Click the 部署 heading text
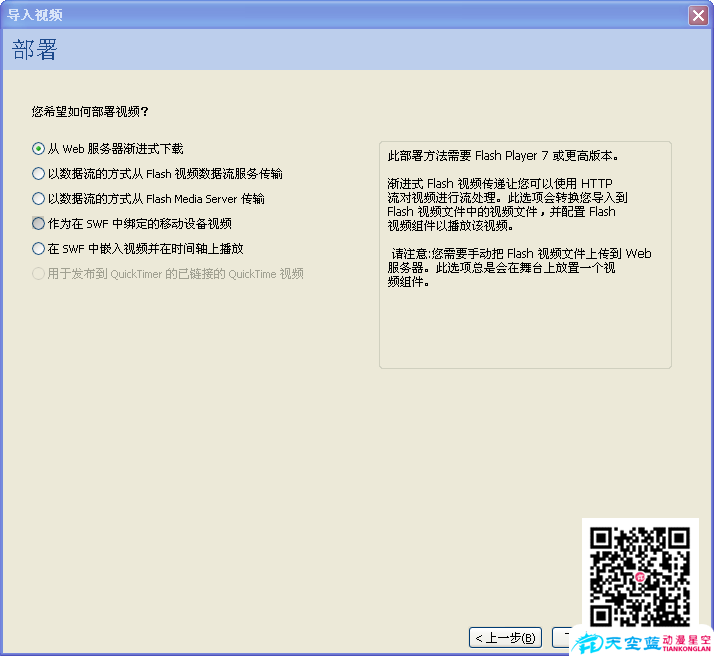The width and height of the screenshot is (714, 656). click(35, 50)
